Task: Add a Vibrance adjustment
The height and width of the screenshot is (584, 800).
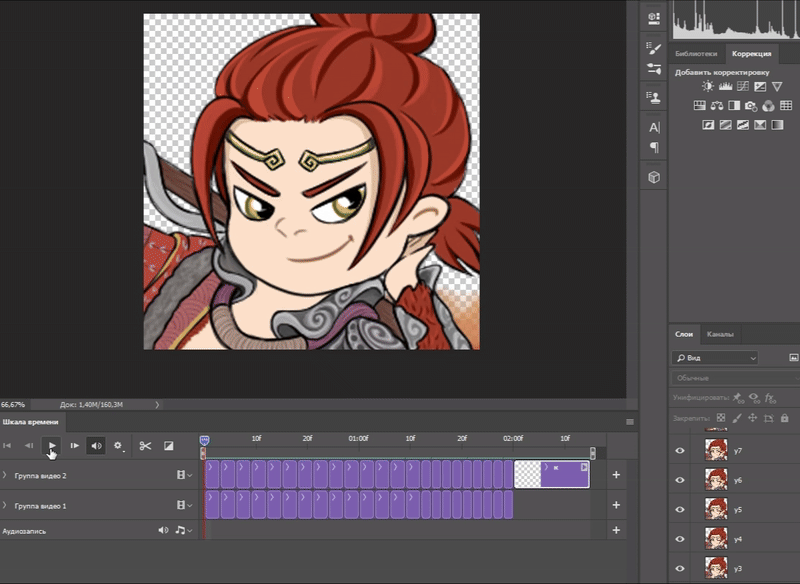Action: [777, 86]
